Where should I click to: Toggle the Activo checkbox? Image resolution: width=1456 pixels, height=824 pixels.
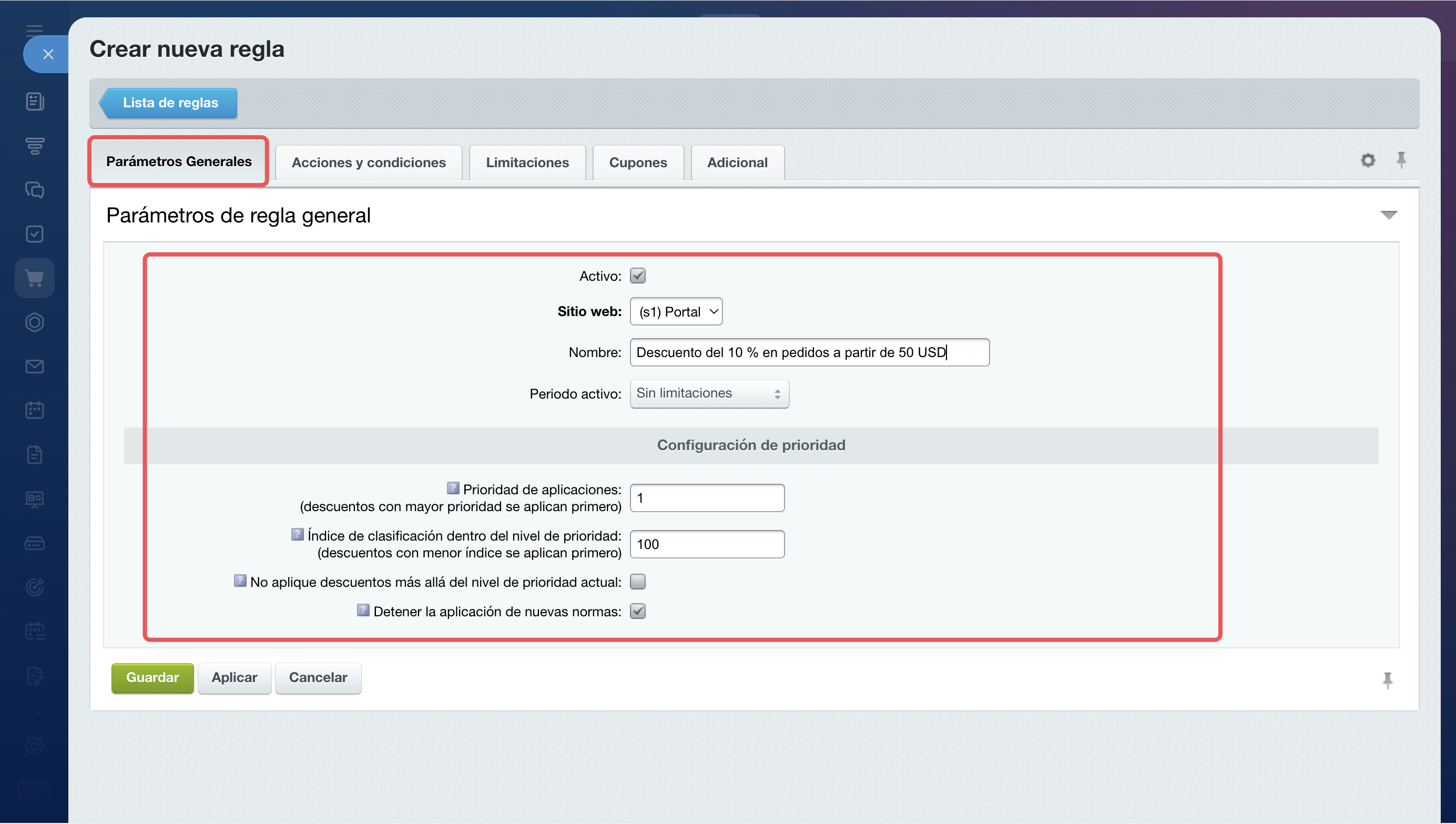tap(638, 276)
